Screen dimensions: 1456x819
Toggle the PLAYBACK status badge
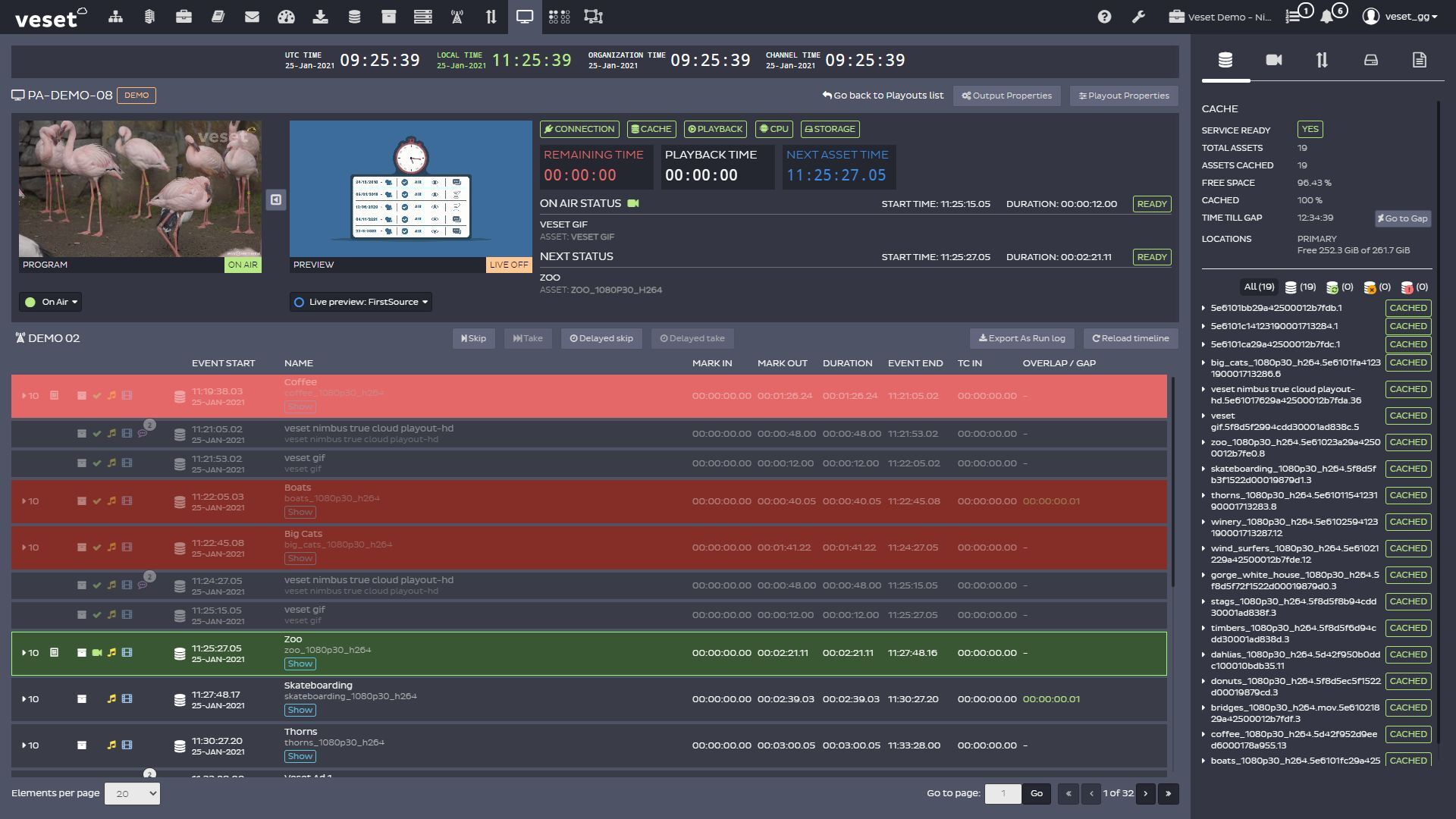(x=715, y=129)
